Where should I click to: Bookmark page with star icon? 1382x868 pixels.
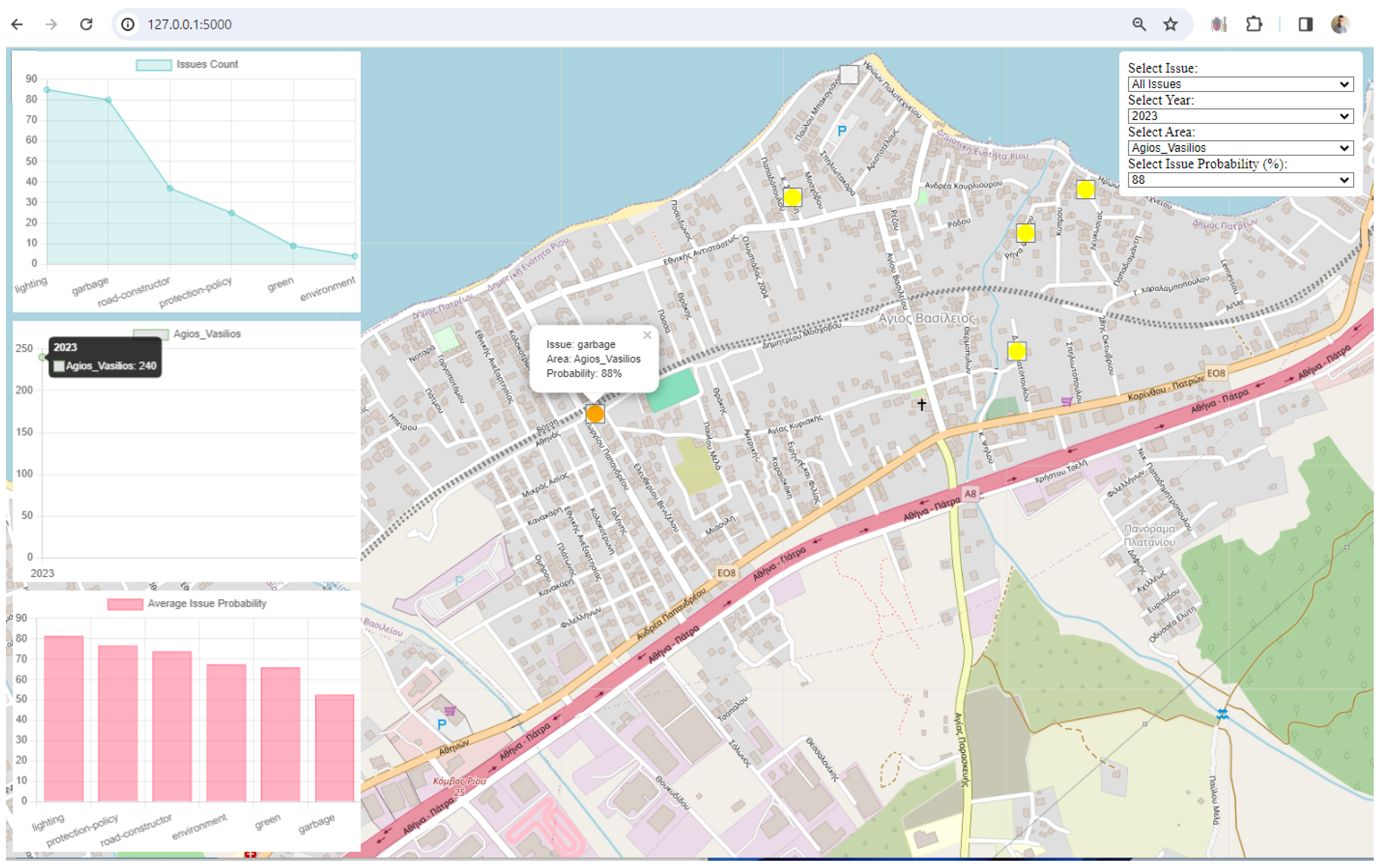(1170, 24)
